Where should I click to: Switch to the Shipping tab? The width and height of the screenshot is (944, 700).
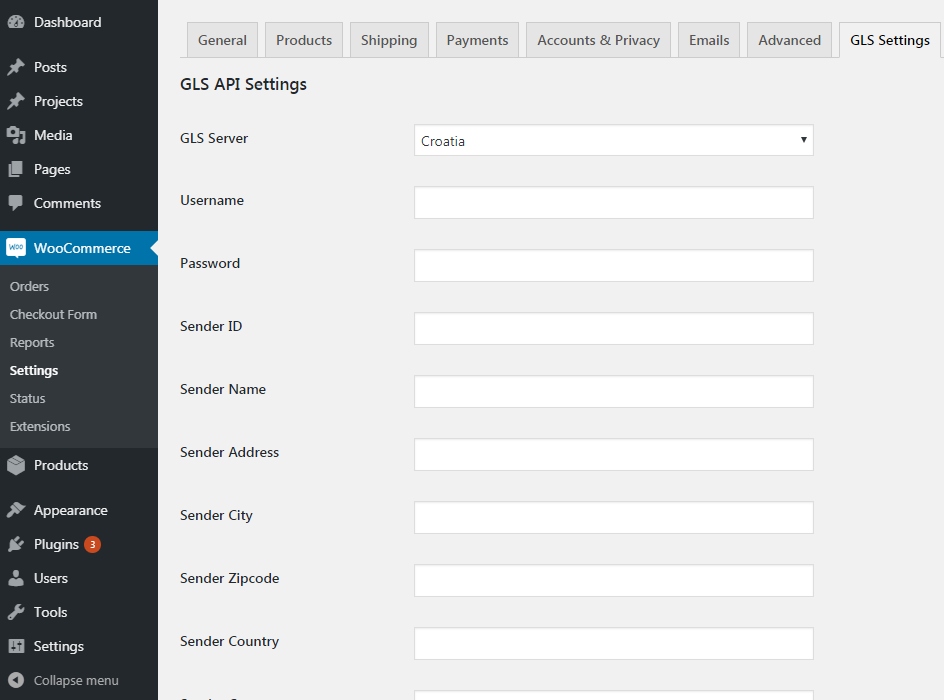click(389, 40)
